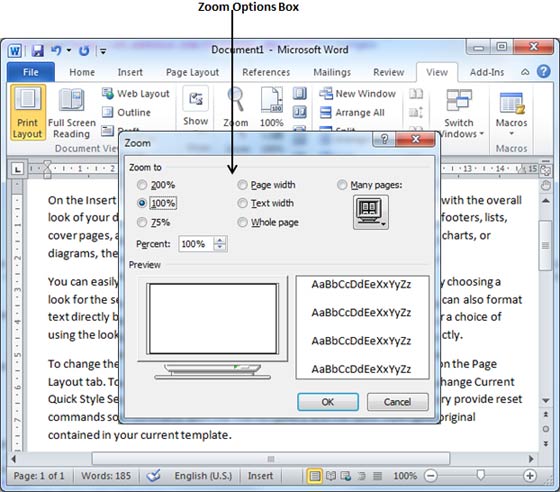Viewport: 560px width, 492px height.
Task: Select Web Layout in status bar
Action: click(x=346, y=476)
